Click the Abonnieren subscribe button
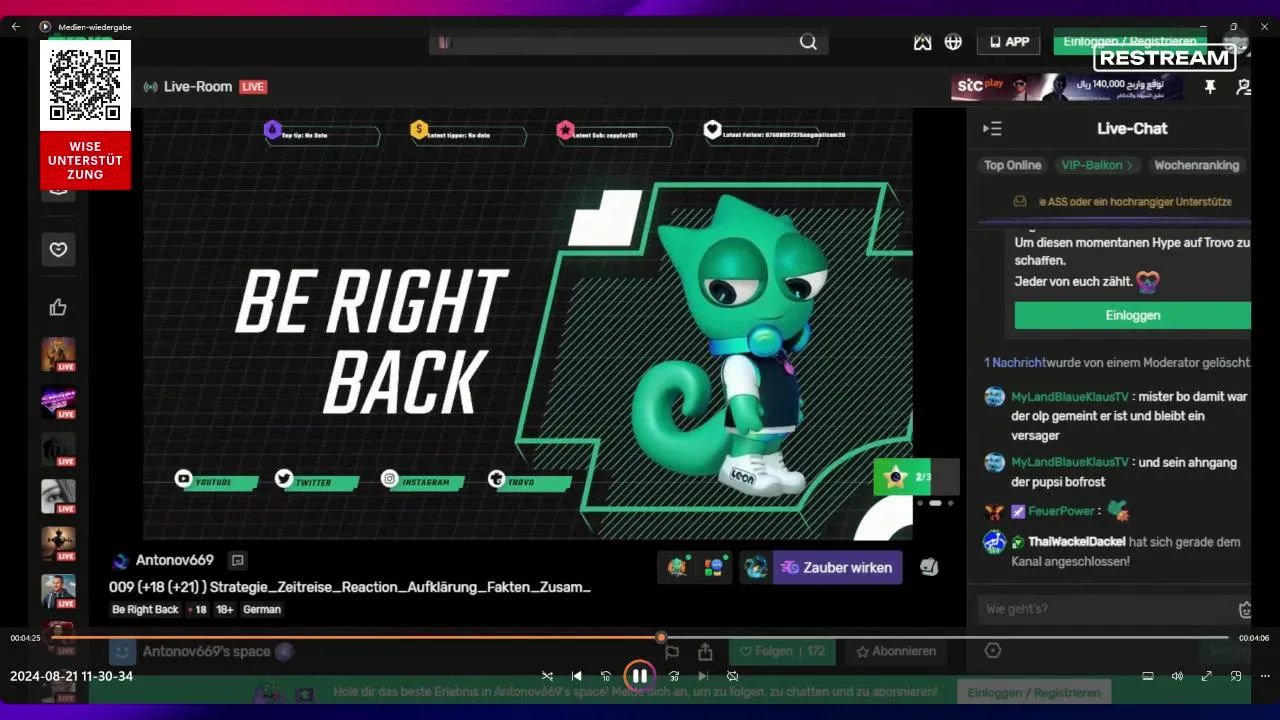Image resolution: width=1280 pixels, height=720 pixels. [896, 651]
